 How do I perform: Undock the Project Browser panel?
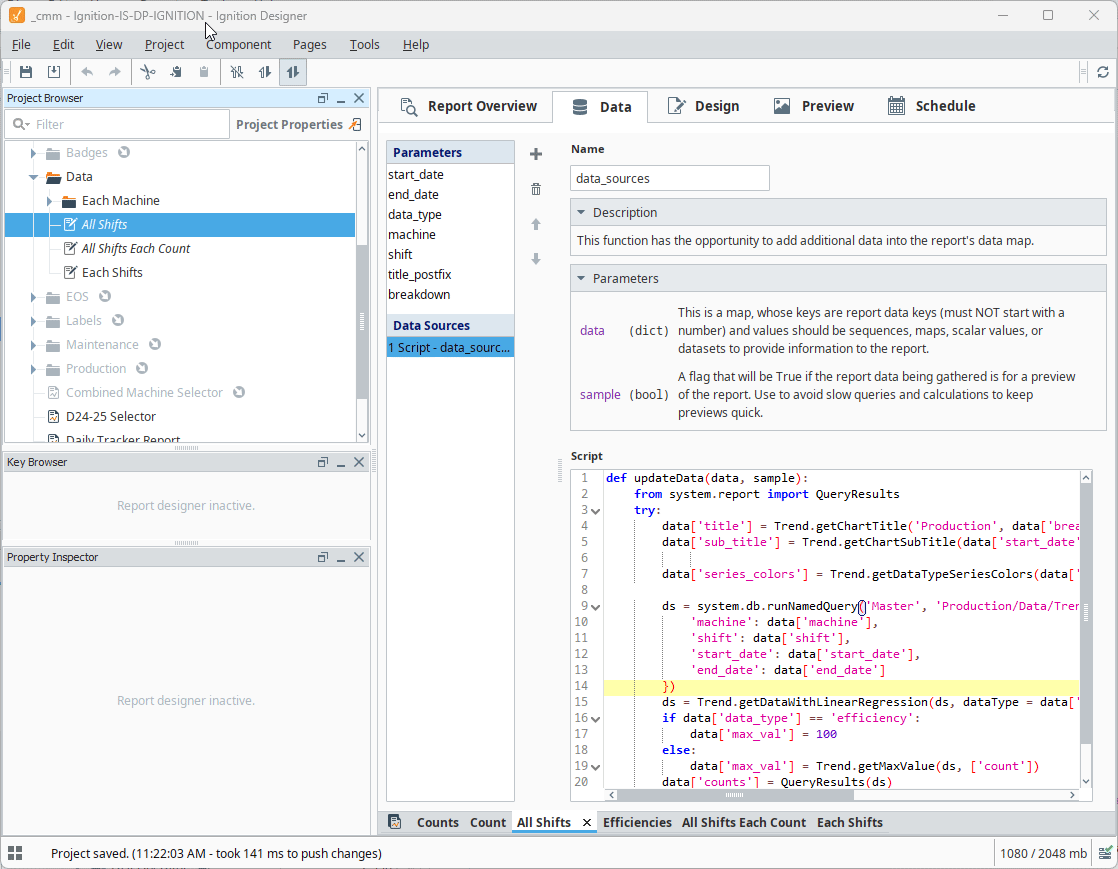point(323,98)
